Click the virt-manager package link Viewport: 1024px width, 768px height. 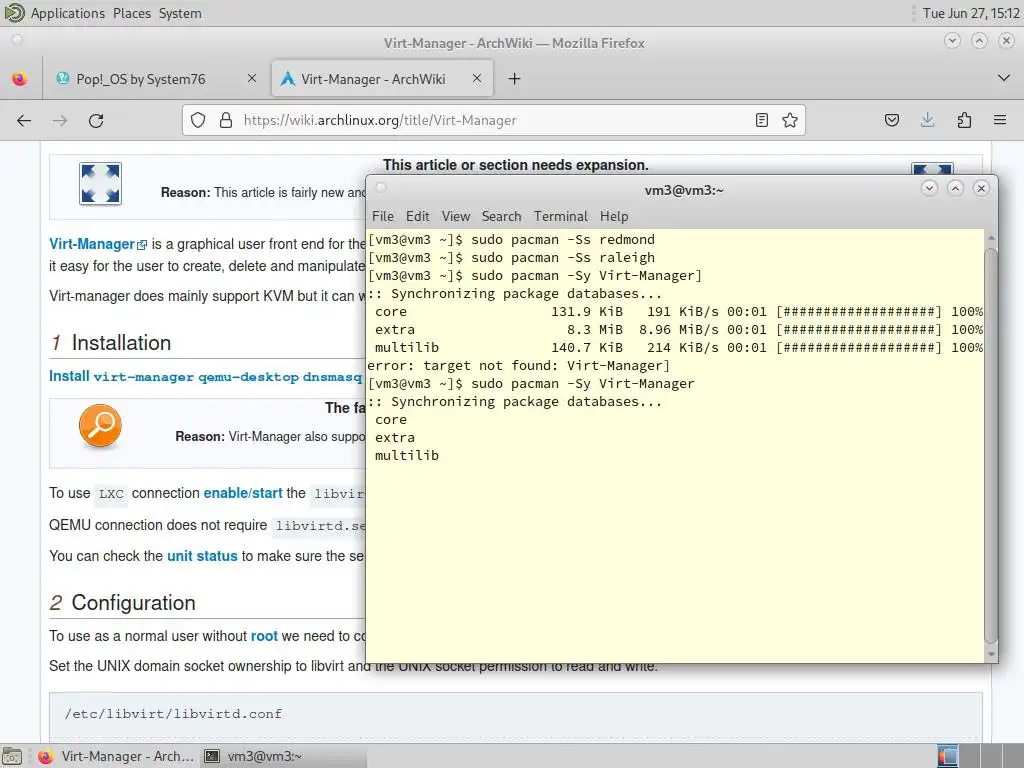click(144, 377)
